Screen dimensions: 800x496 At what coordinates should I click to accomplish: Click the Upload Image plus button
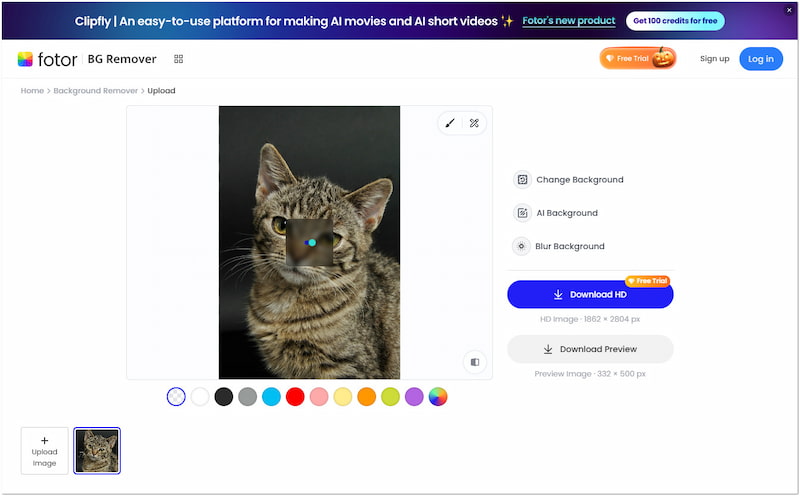point(45,450)
